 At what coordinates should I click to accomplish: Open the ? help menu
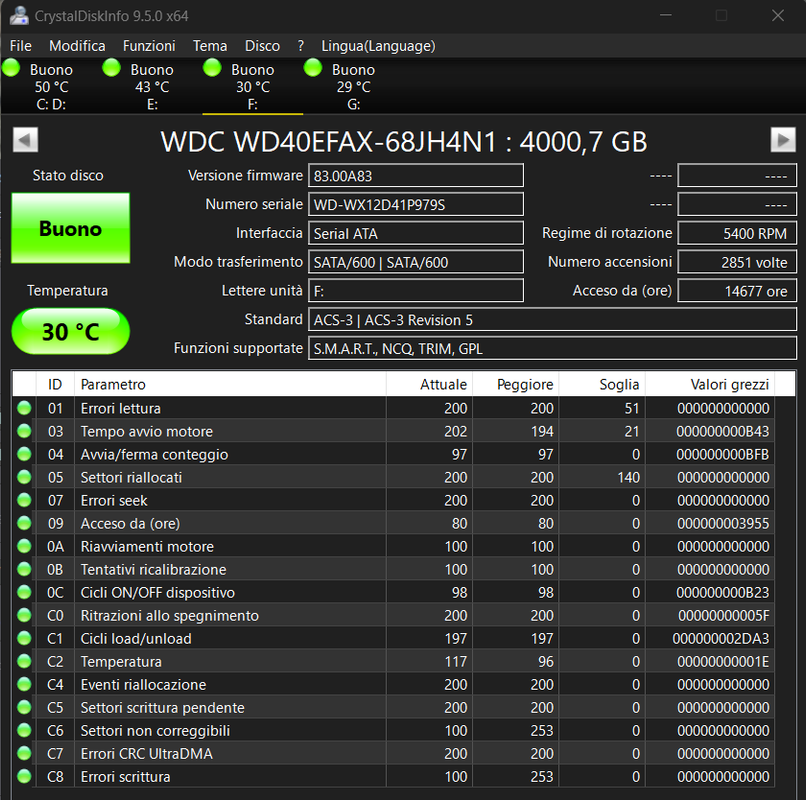(x=301, y=46)
